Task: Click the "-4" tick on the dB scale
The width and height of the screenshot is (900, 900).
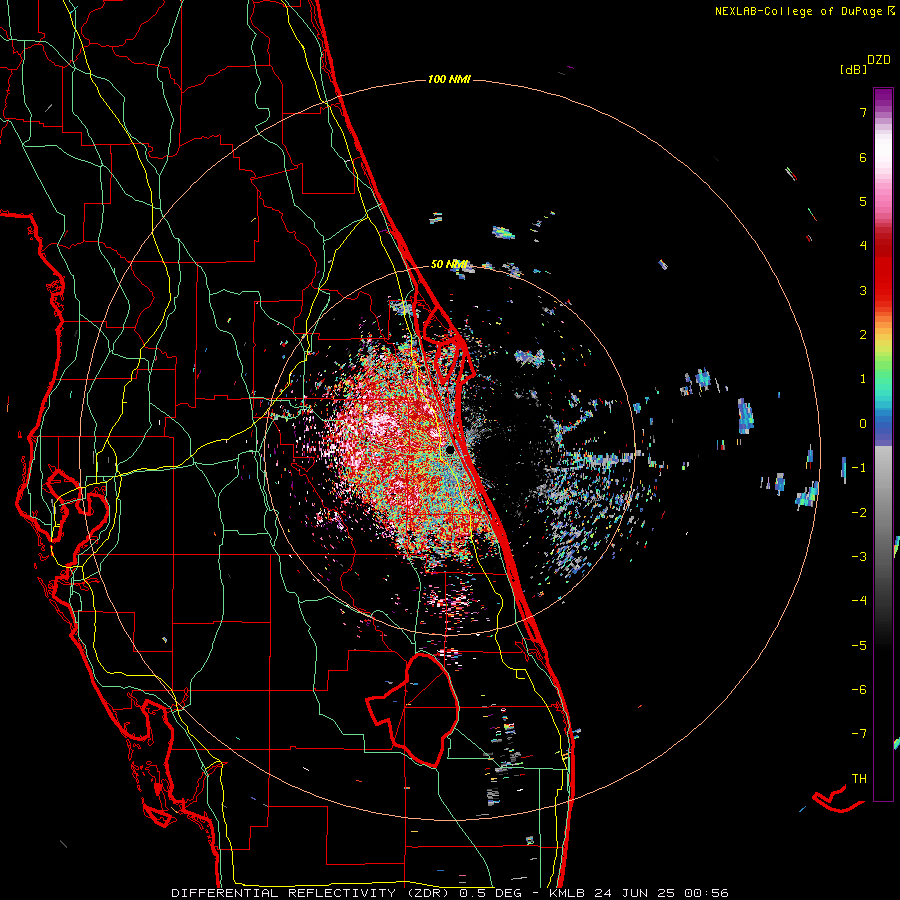Action: click(859, 601)
